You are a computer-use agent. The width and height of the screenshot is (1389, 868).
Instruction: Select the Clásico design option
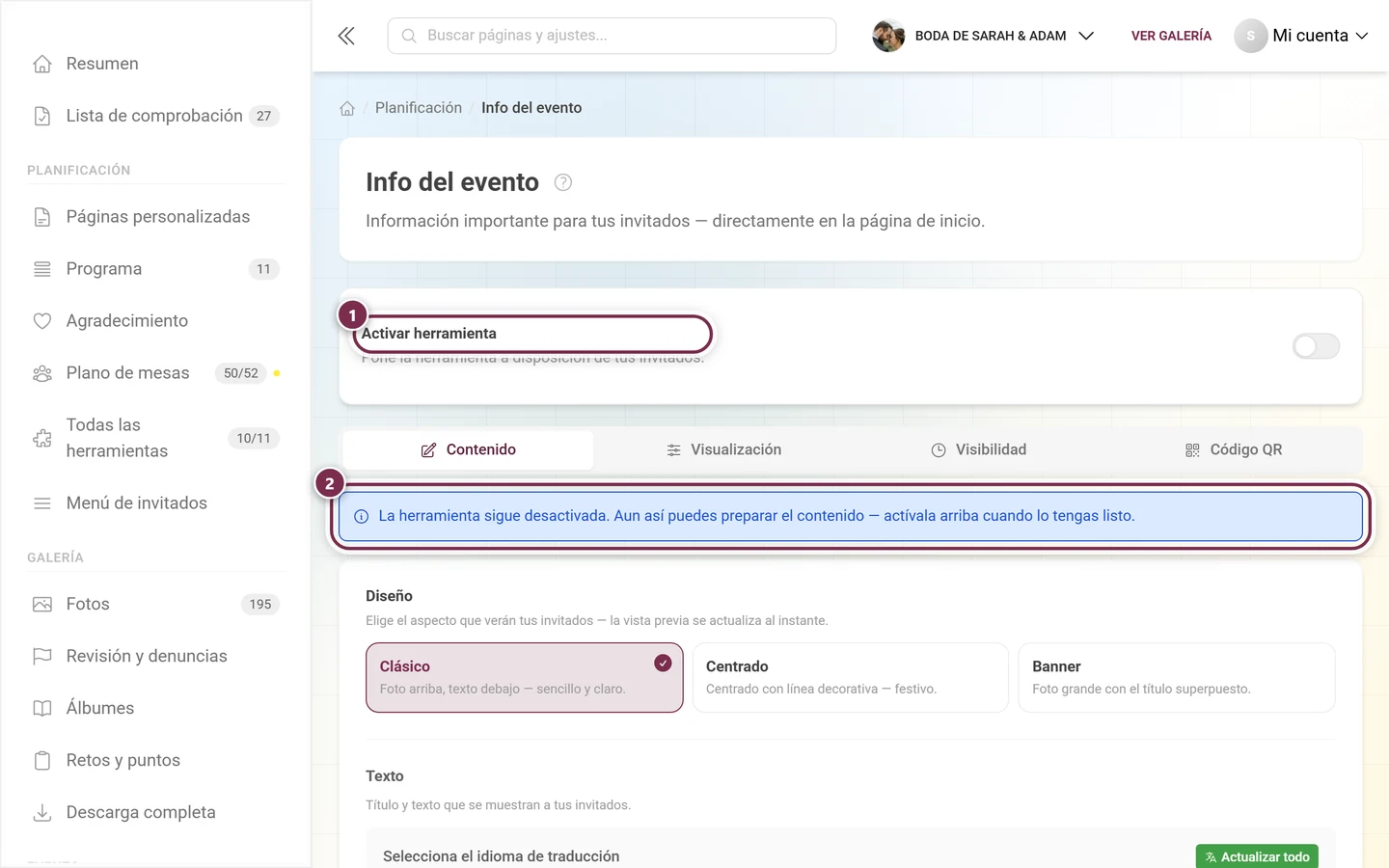click(524, 678)
